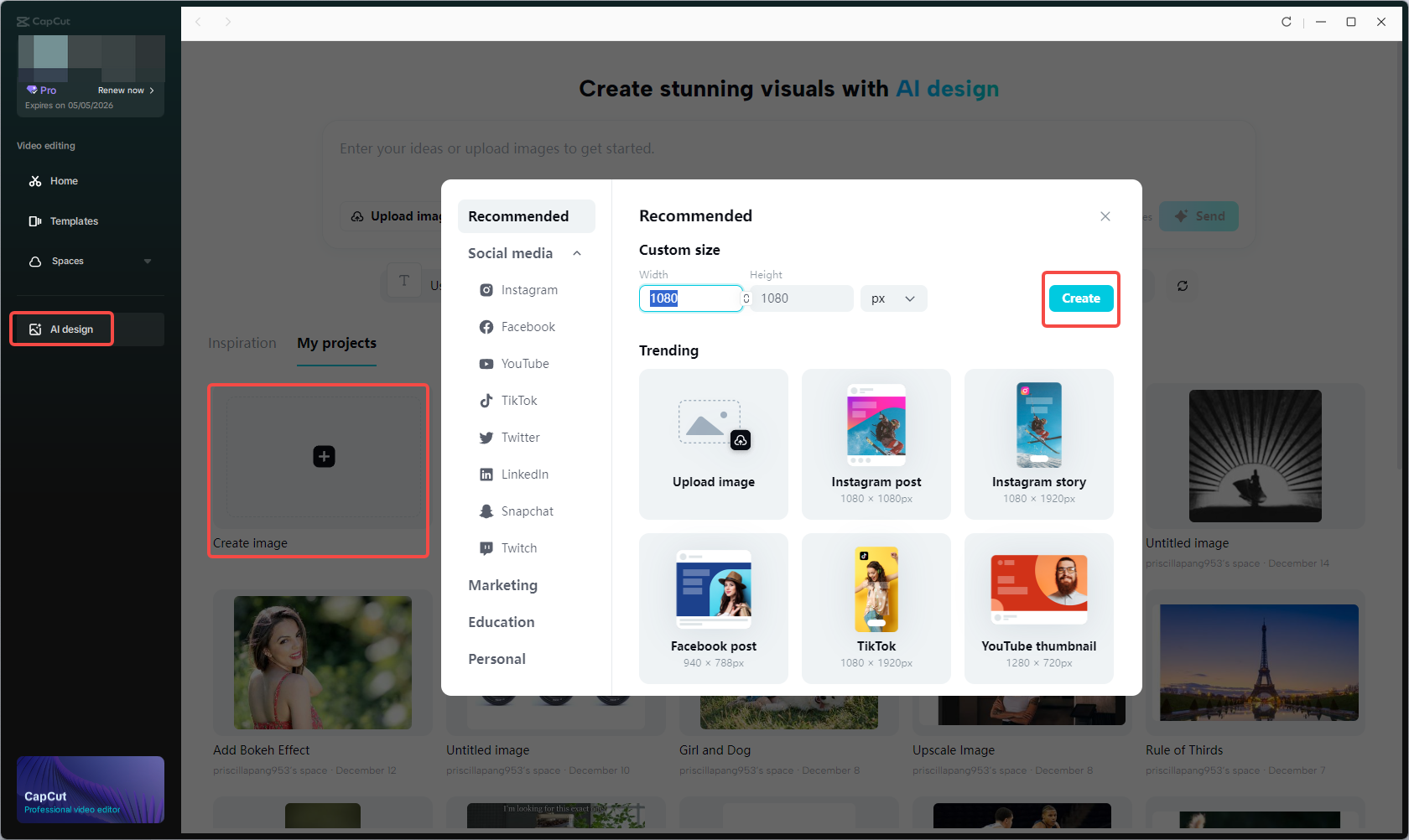Select the Facebook icon in the category list
The image size is (1409, 840).
[486, 326]
